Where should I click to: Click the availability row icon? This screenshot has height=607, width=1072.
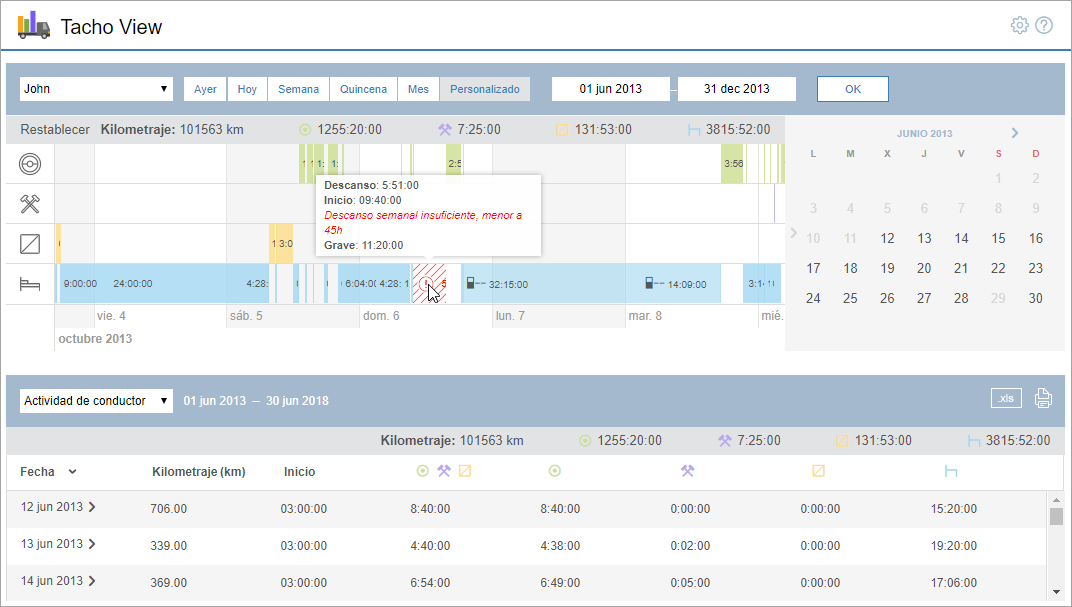click(x=30, y=244)
